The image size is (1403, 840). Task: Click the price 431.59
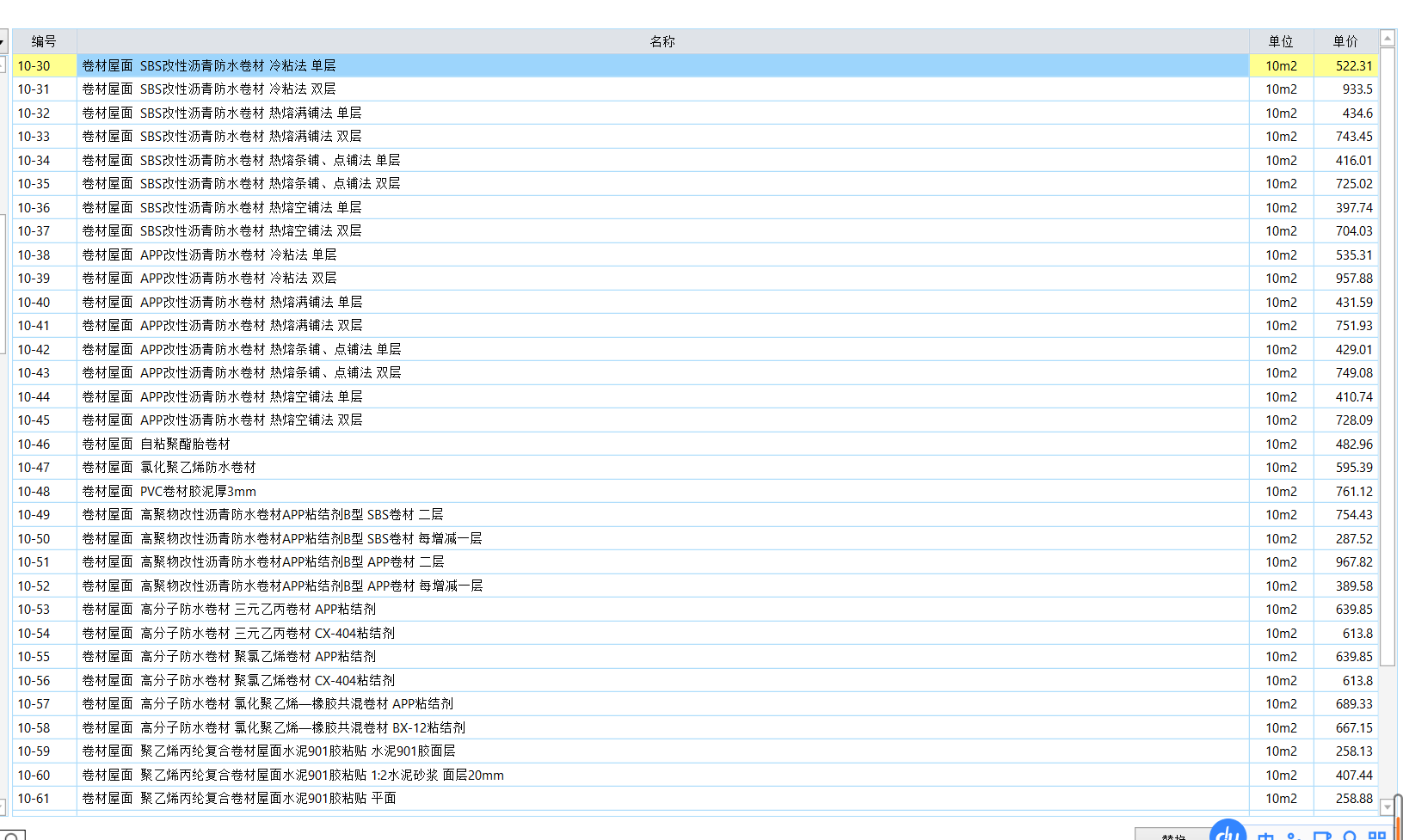coord(1345,302)
